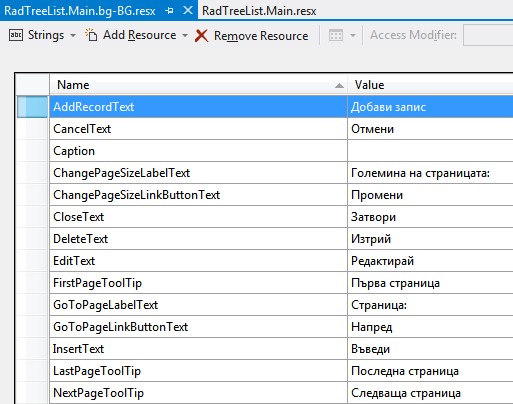
Task: Expand the Add Resource dropdown arrow
Action: click(x=185, y=35)
